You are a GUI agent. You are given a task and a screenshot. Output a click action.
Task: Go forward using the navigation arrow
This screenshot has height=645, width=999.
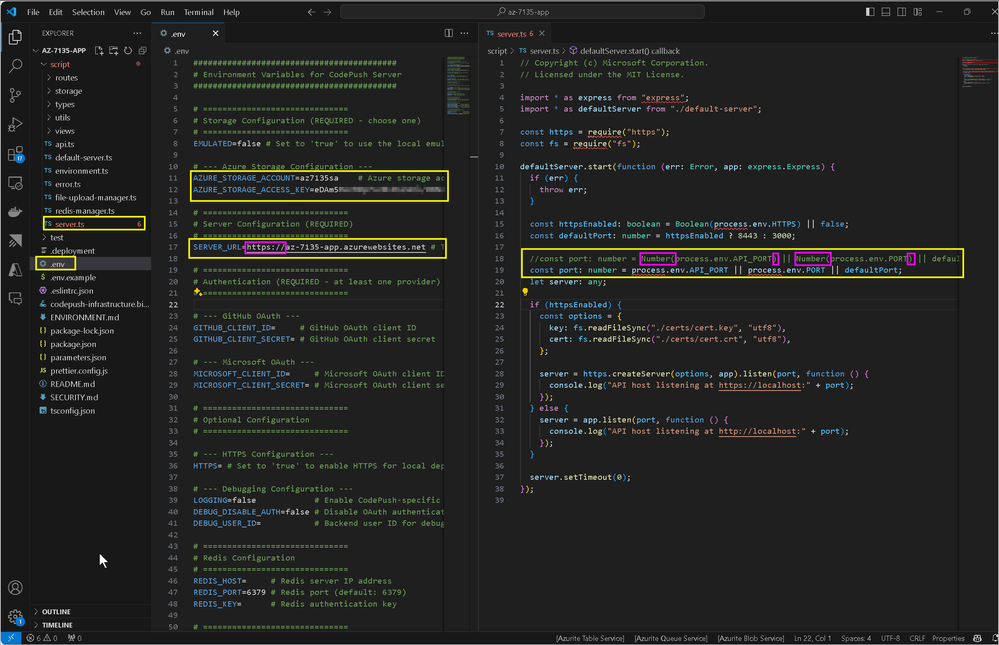(x=327, y=12)
